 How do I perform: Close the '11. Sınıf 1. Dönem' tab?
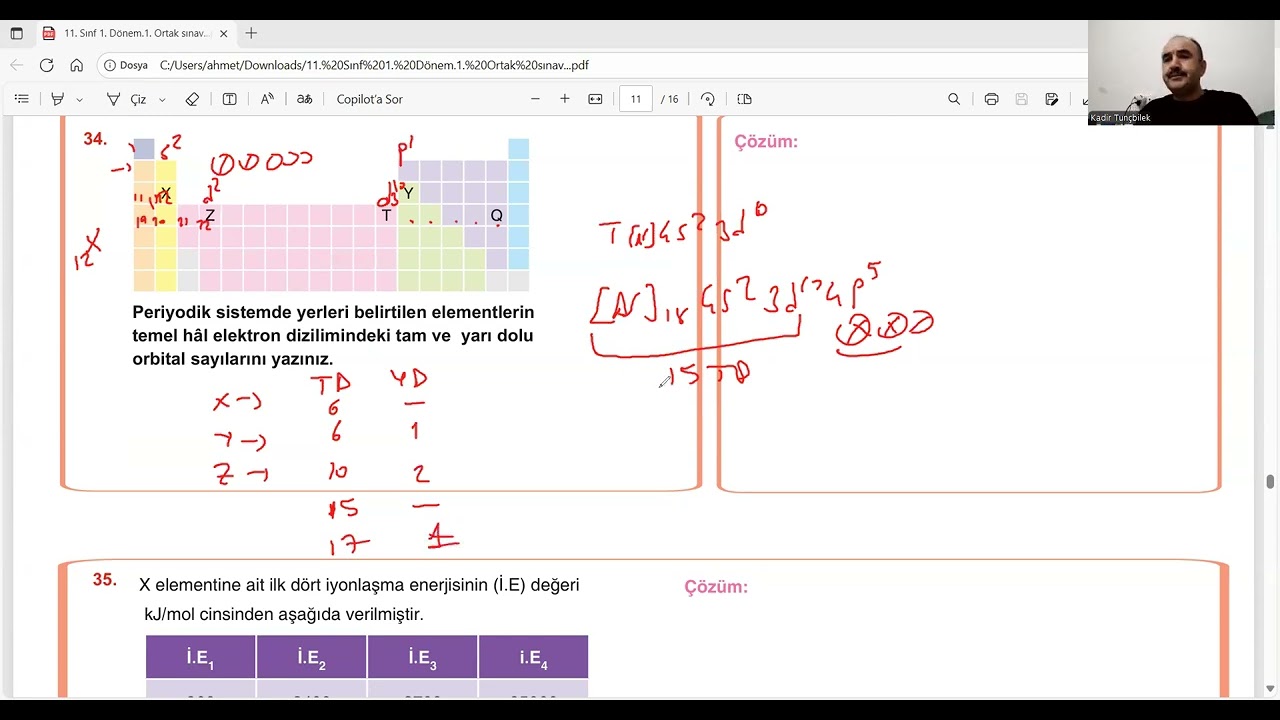223,33
